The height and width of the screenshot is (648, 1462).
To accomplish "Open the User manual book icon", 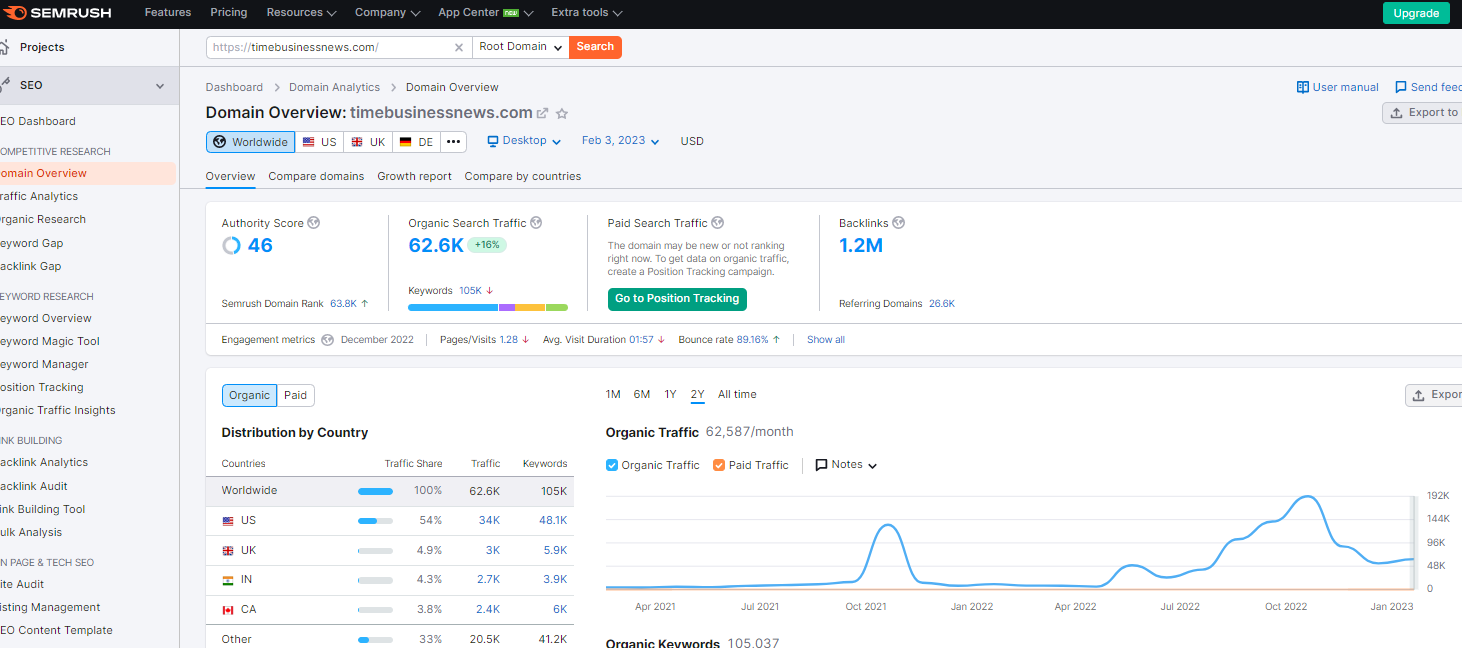I will 1303,87.
